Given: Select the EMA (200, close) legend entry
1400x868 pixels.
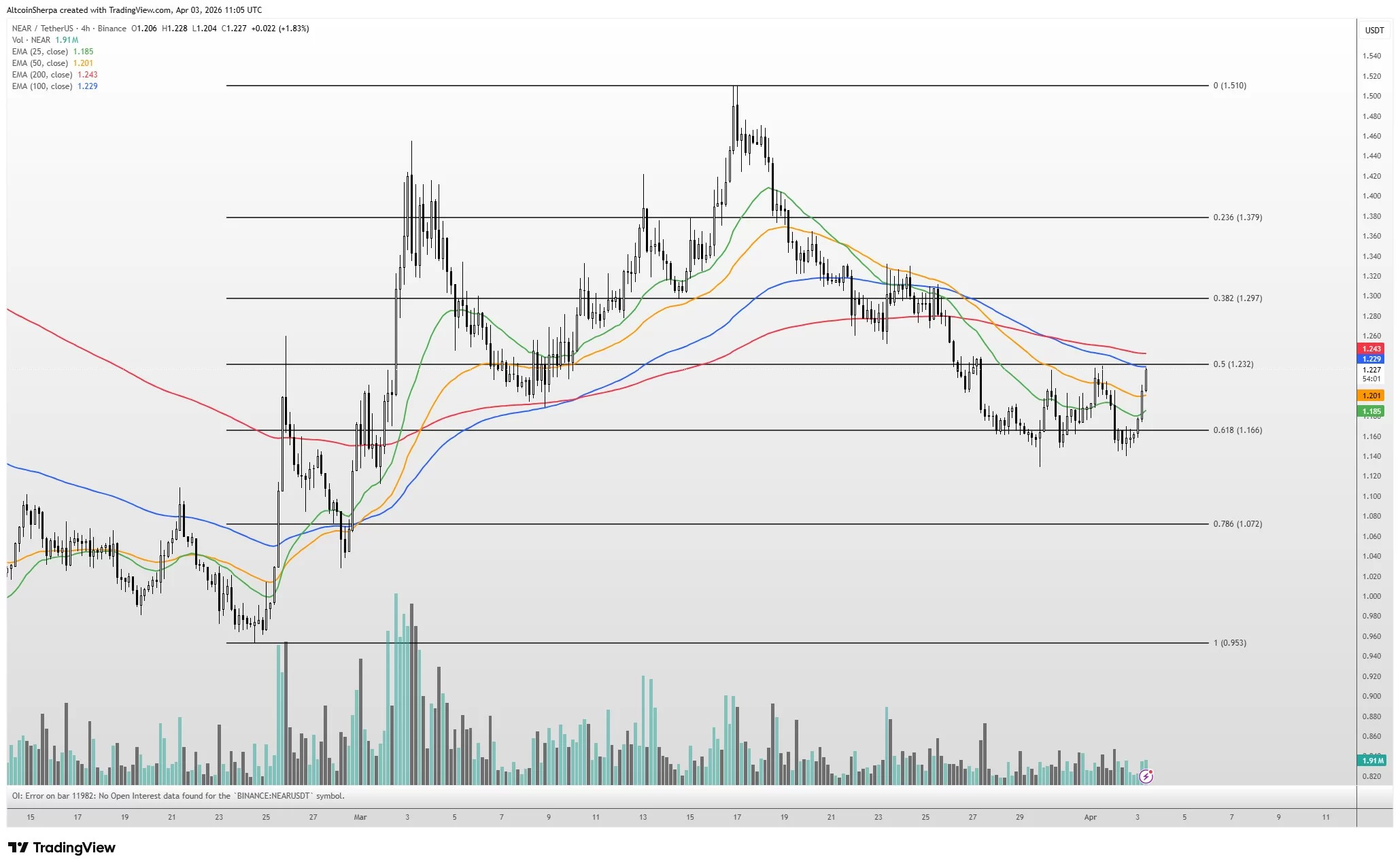Looking at the screenshot, I should coord(41,75).
